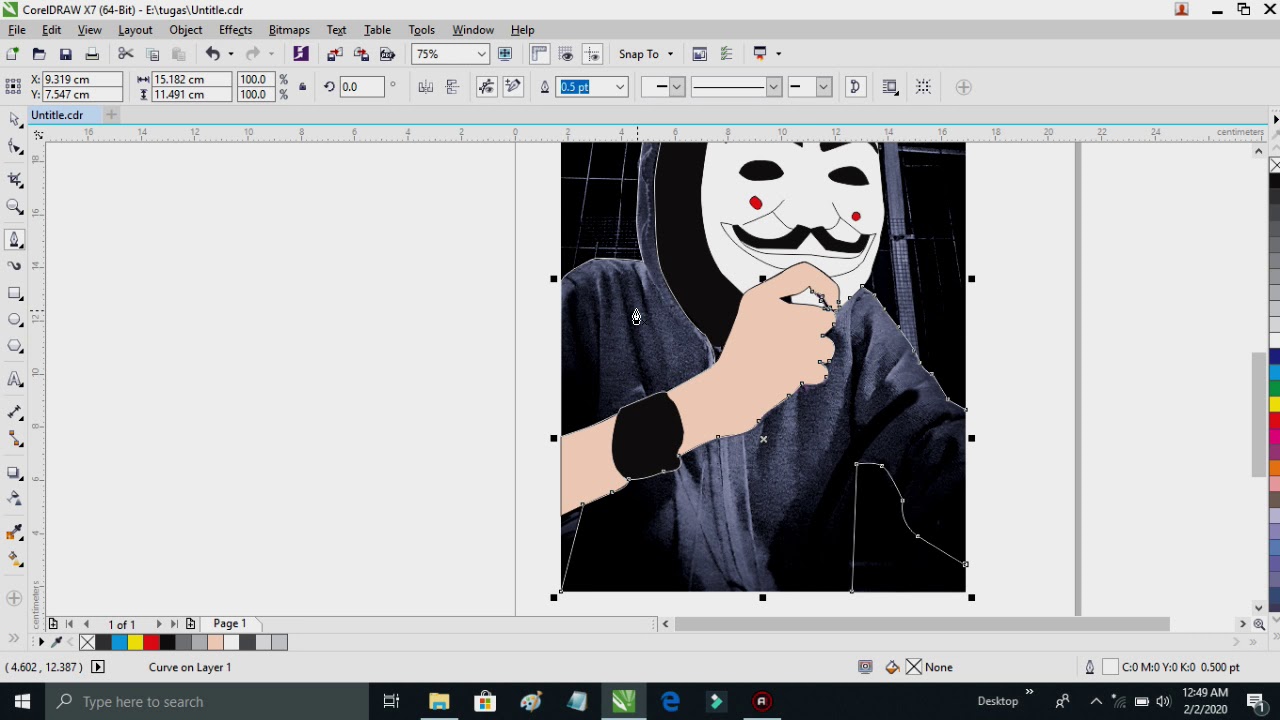Click the Wrap text button

tap(890, 87)
